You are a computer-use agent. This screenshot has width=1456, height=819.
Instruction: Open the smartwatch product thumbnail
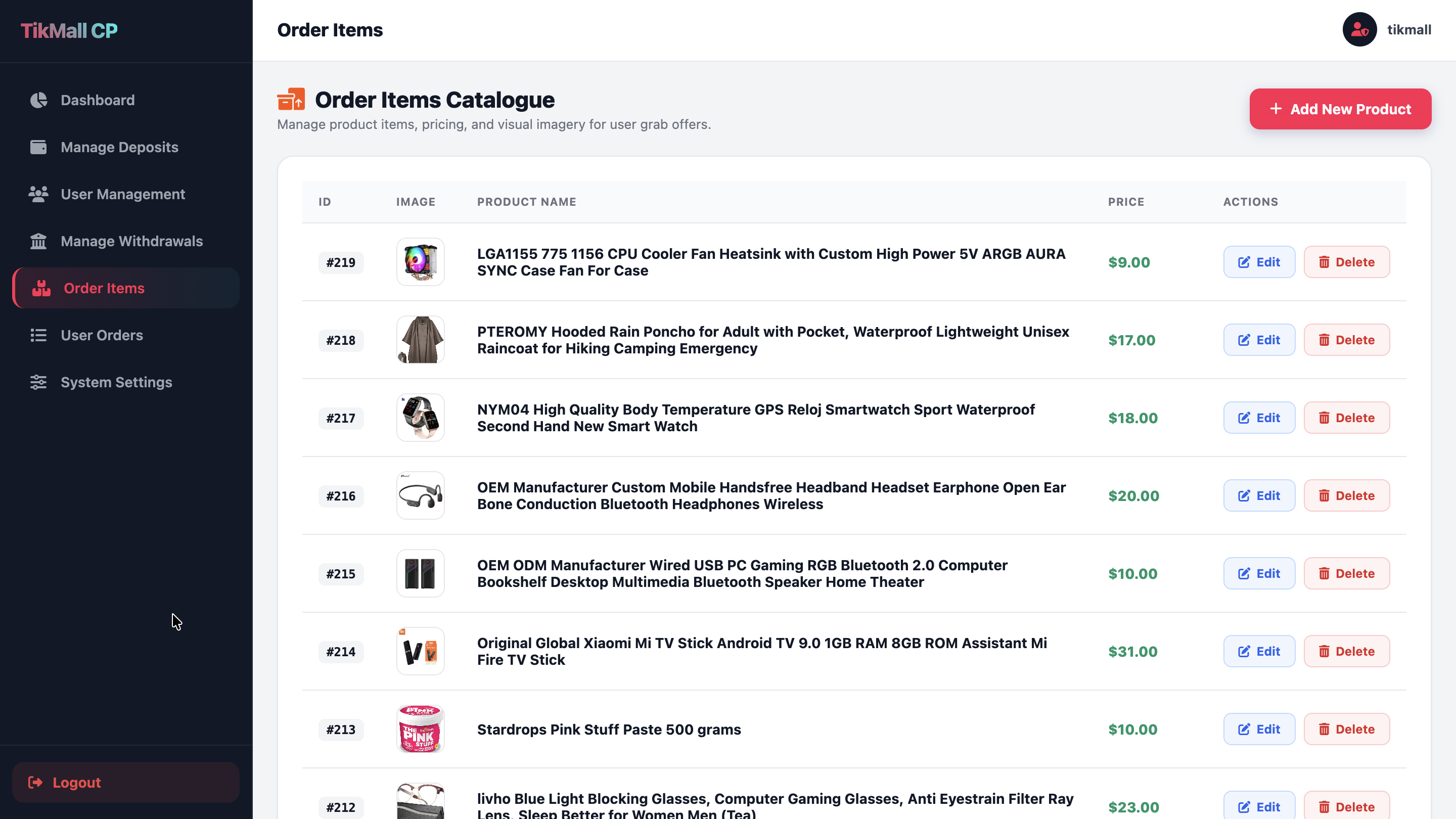[421, 418]
